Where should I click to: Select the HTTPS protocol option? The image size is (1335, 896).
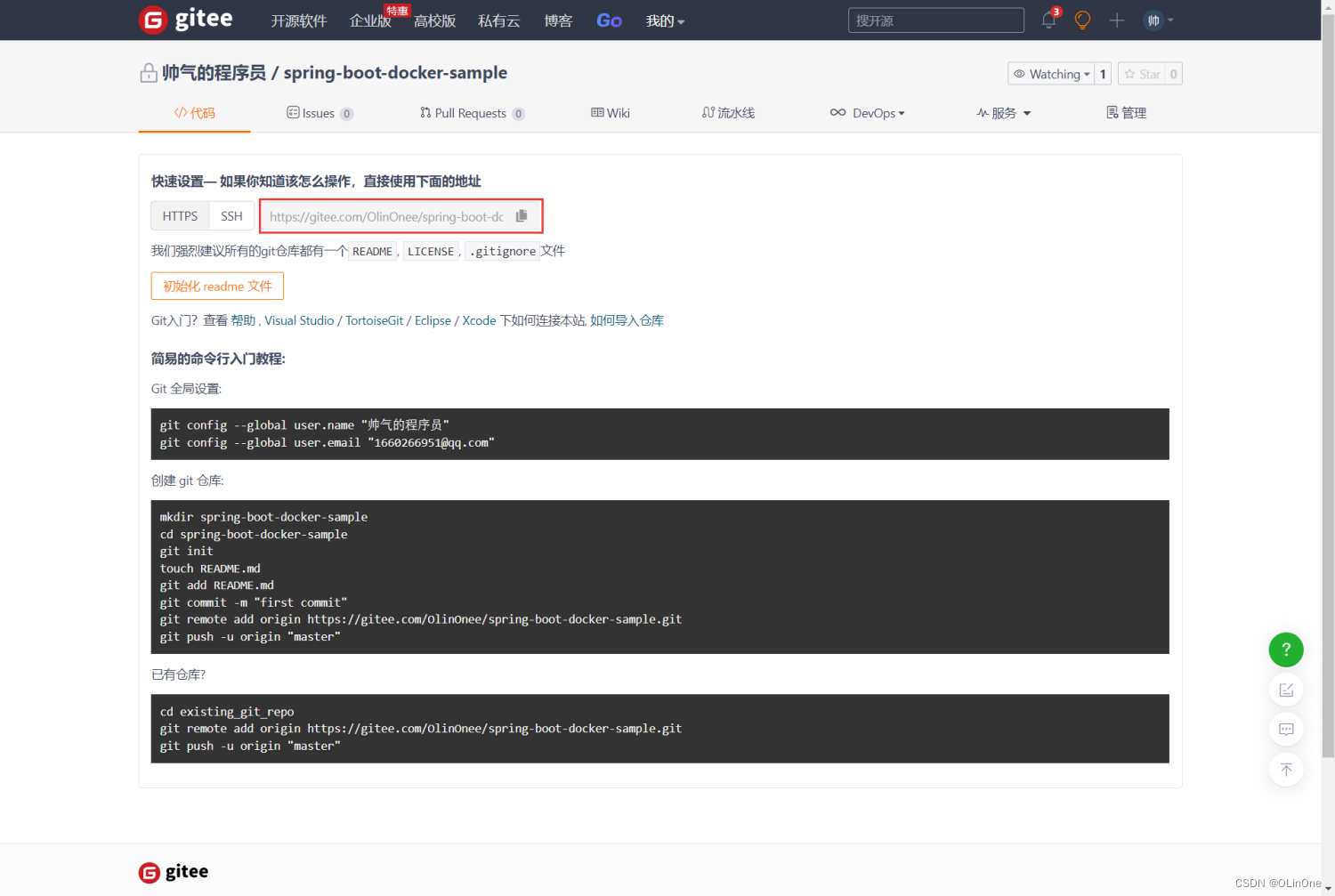180,216
